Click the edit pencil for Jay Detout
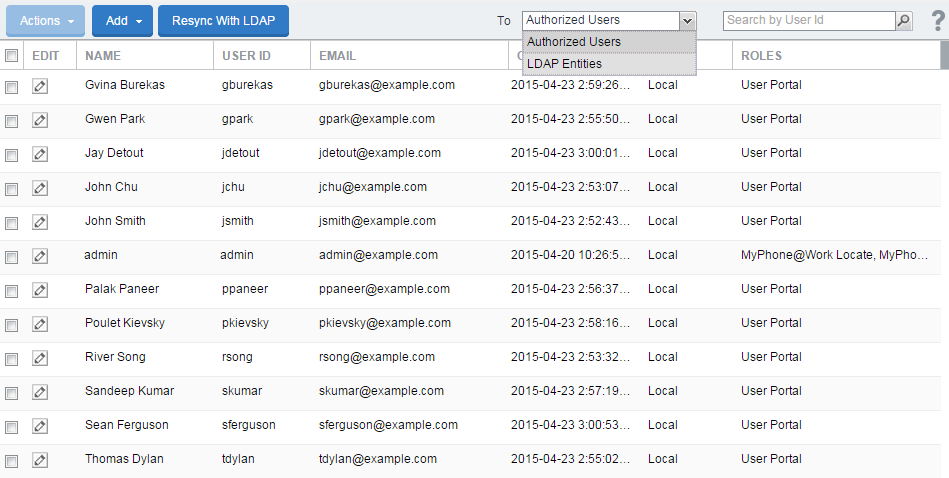Screen dimensions: 949x478 point(40,154)
